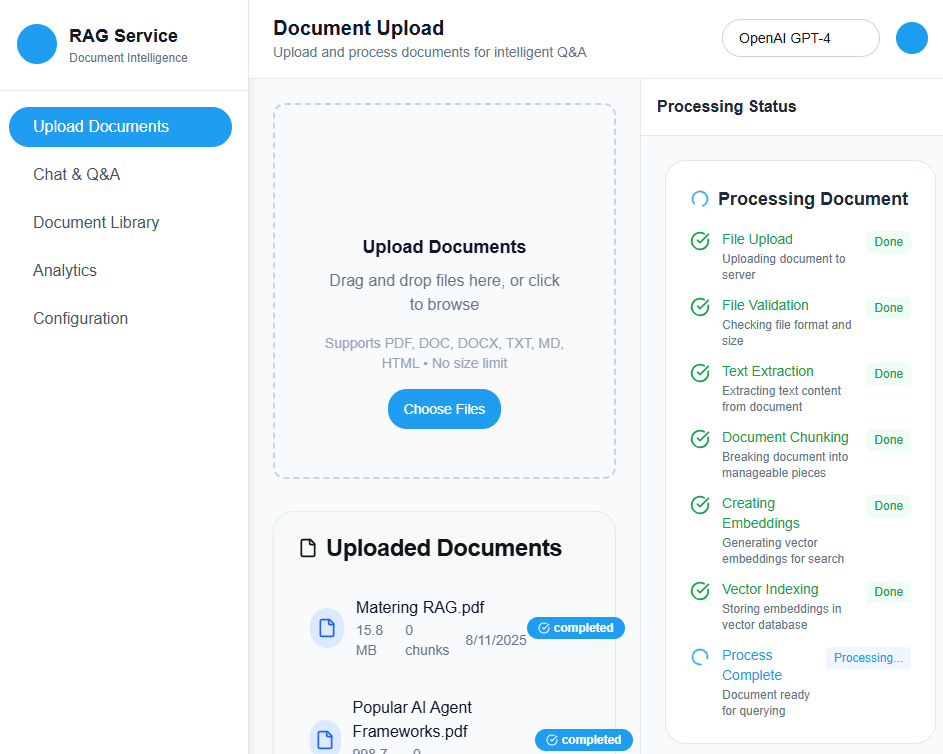Click the Supports PDF, DOC, DOCX formats note

(444, 353)
